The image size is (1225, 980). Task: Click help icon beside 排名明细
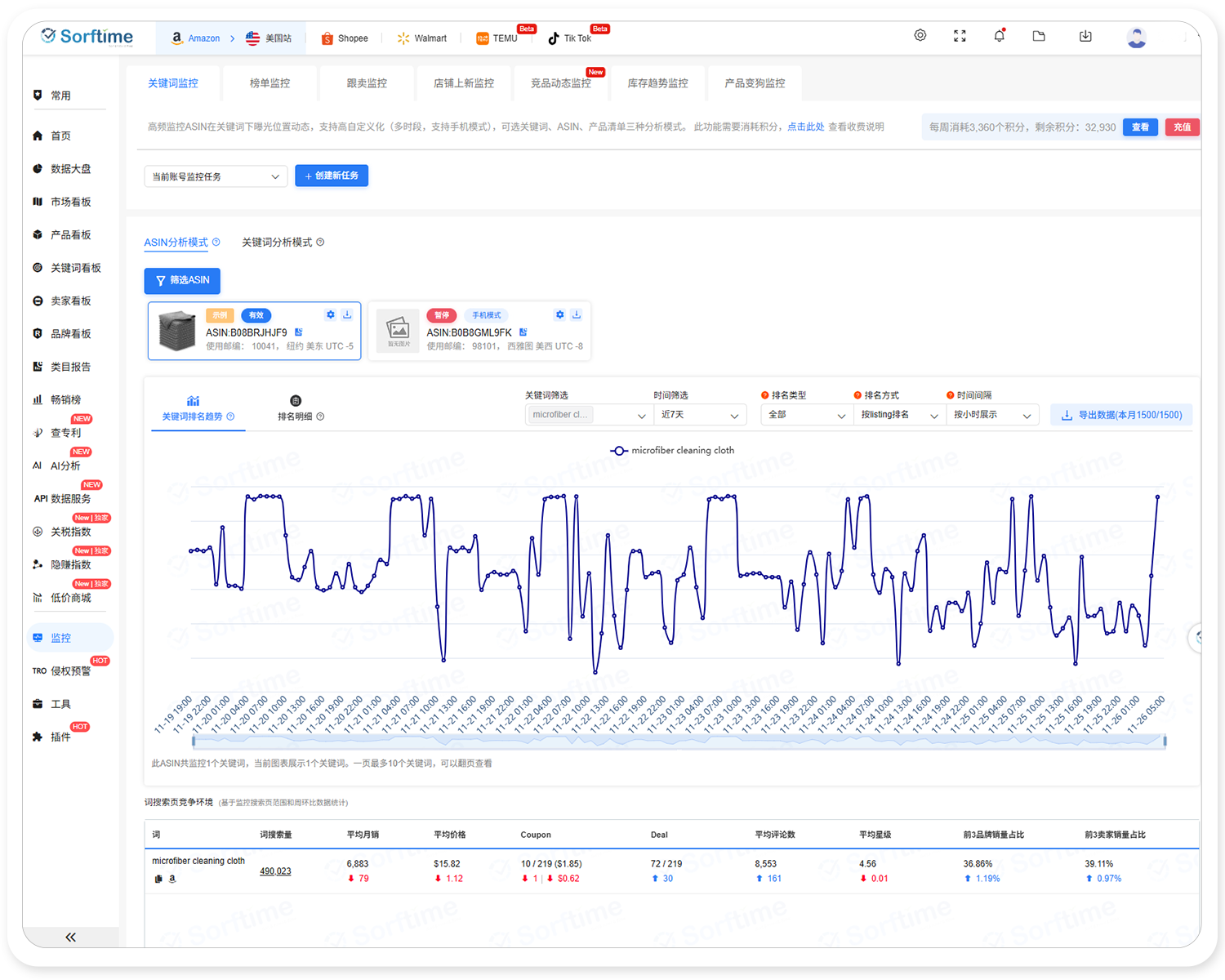point(320,416)
